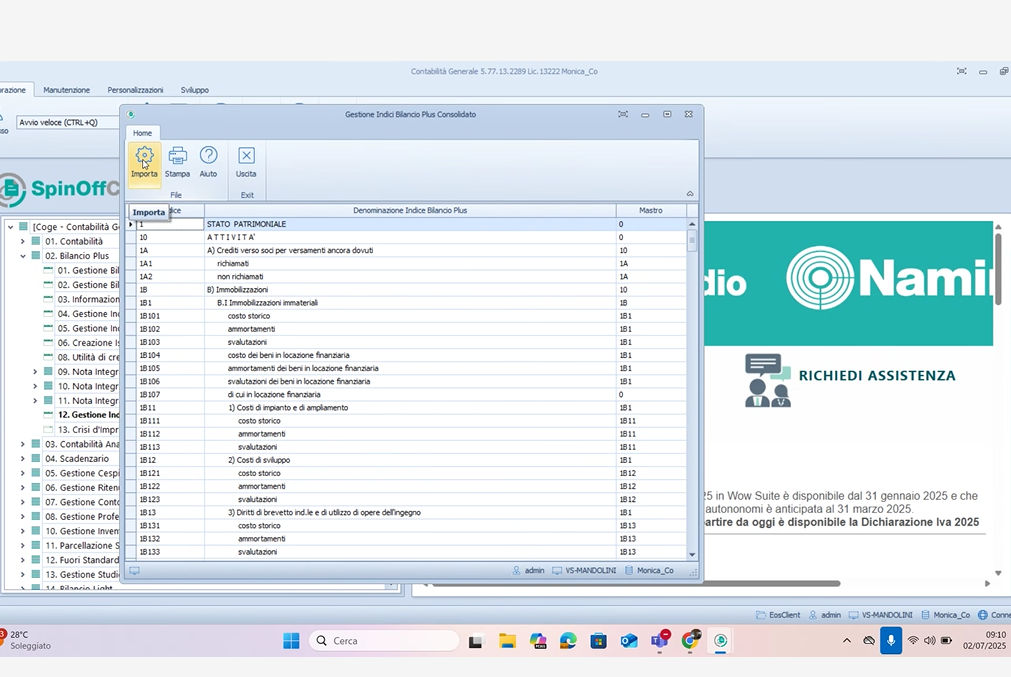
Task: Open the Manutenzione tab in the main window
Action: point(66,90)
